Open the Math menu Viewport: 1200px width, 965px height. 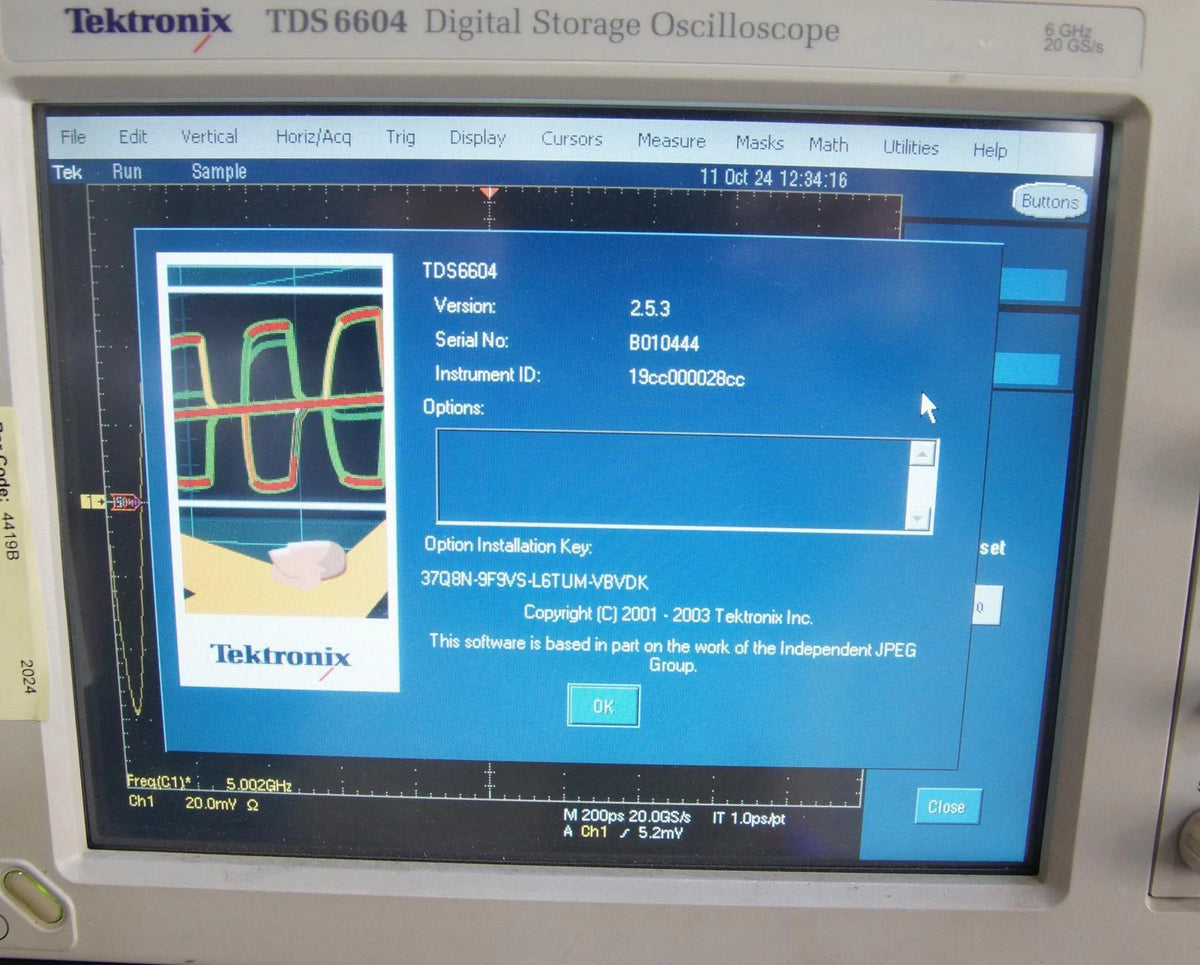pos(828,145)
